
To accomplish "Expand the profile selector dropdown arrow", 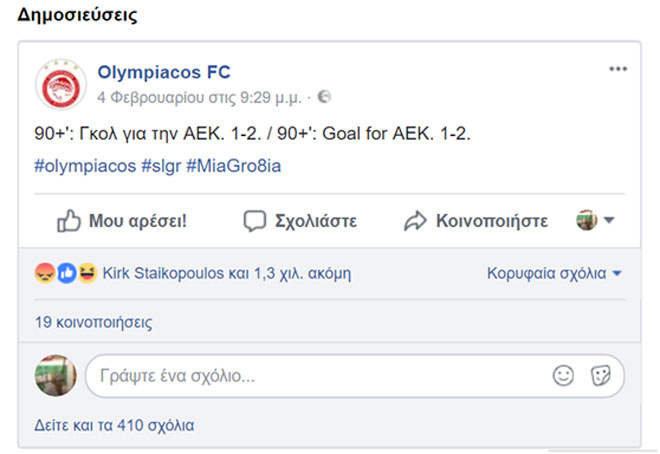I will point(608,221).
